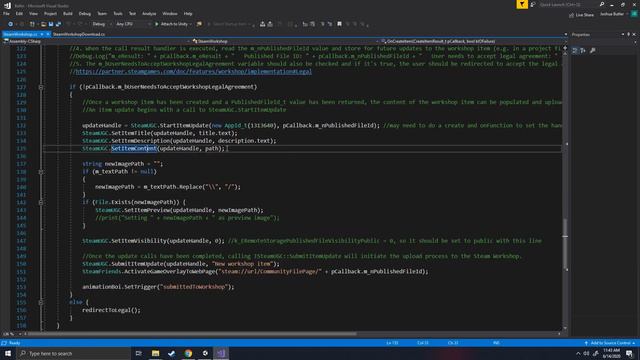Click the Joshua Butler account name

(612, 14)
